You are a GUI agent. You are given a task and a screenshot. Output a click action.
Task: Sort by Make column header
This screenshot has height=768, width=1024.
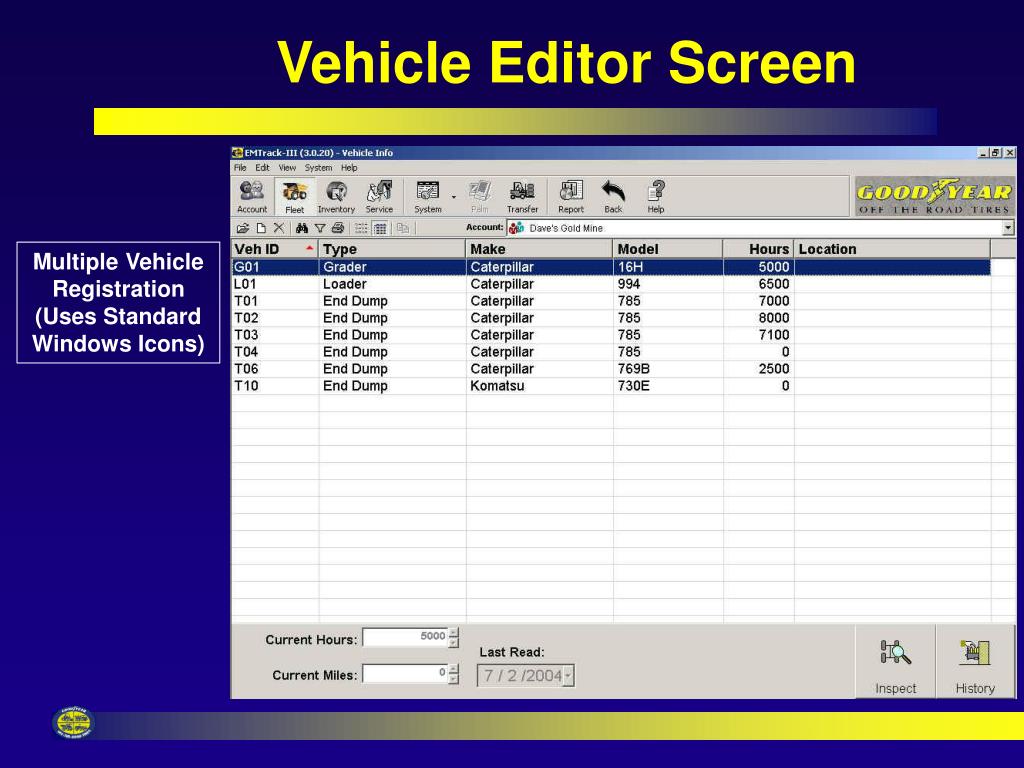click(x=539, y=249)
